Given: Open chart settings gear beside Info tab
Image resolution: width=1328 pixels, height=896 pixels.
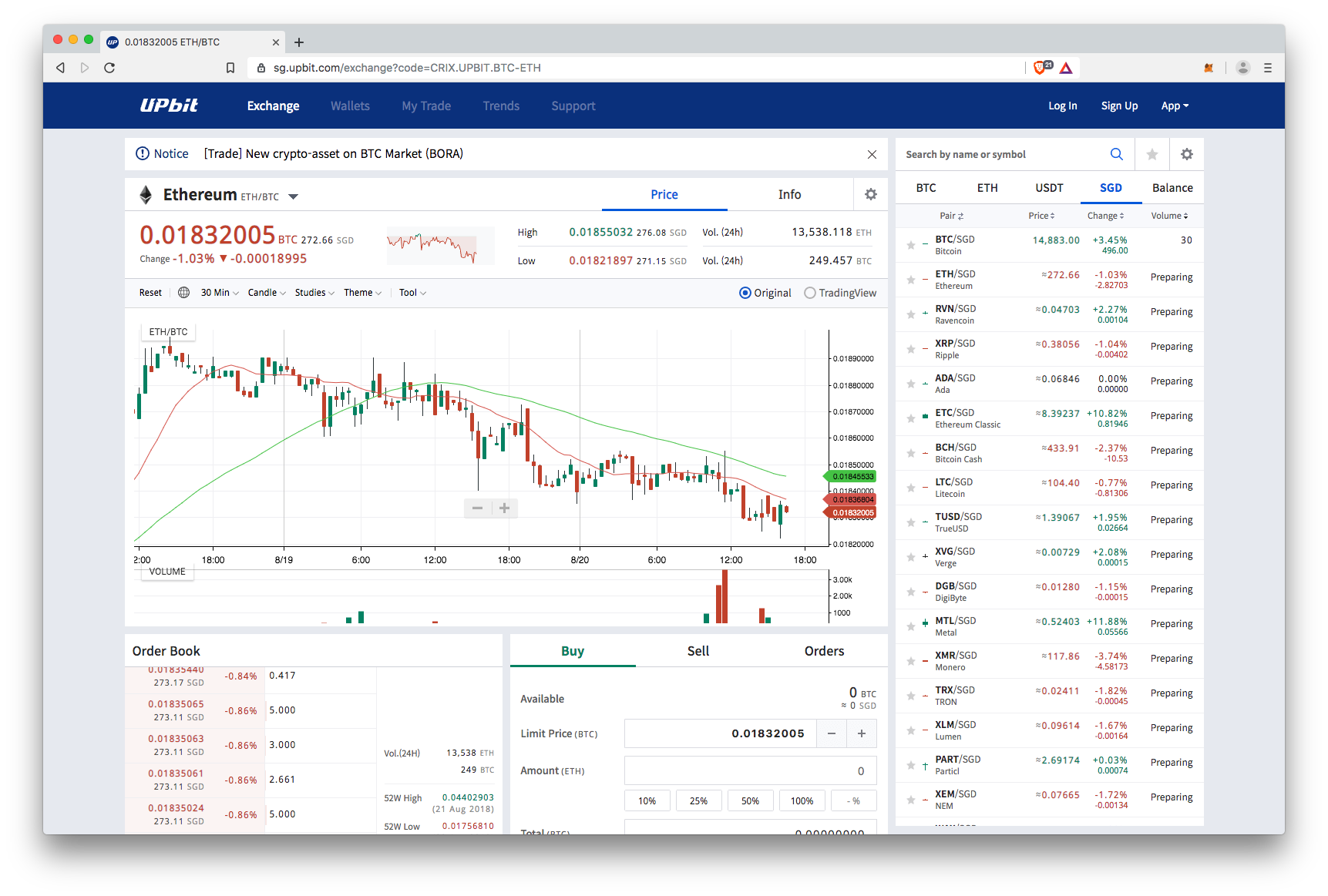Looking at the screenshot, I should click(871, 194).
